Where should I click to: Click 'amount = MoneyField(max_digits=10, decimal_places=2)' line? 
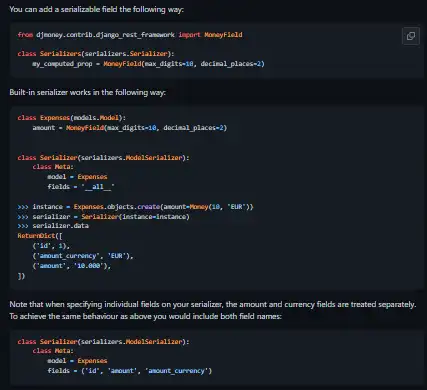click(130, 128)
